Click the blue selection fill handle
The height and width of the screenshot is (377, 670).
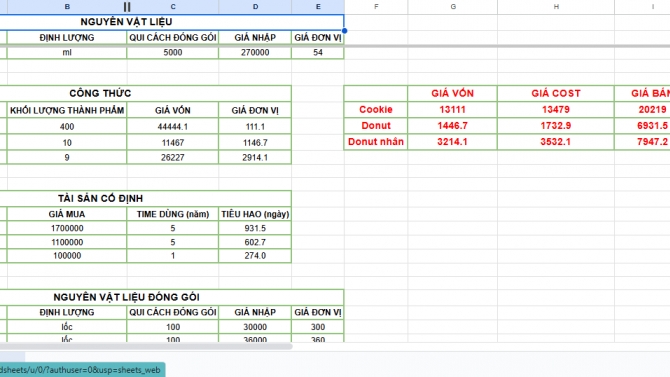pos(344,31)
